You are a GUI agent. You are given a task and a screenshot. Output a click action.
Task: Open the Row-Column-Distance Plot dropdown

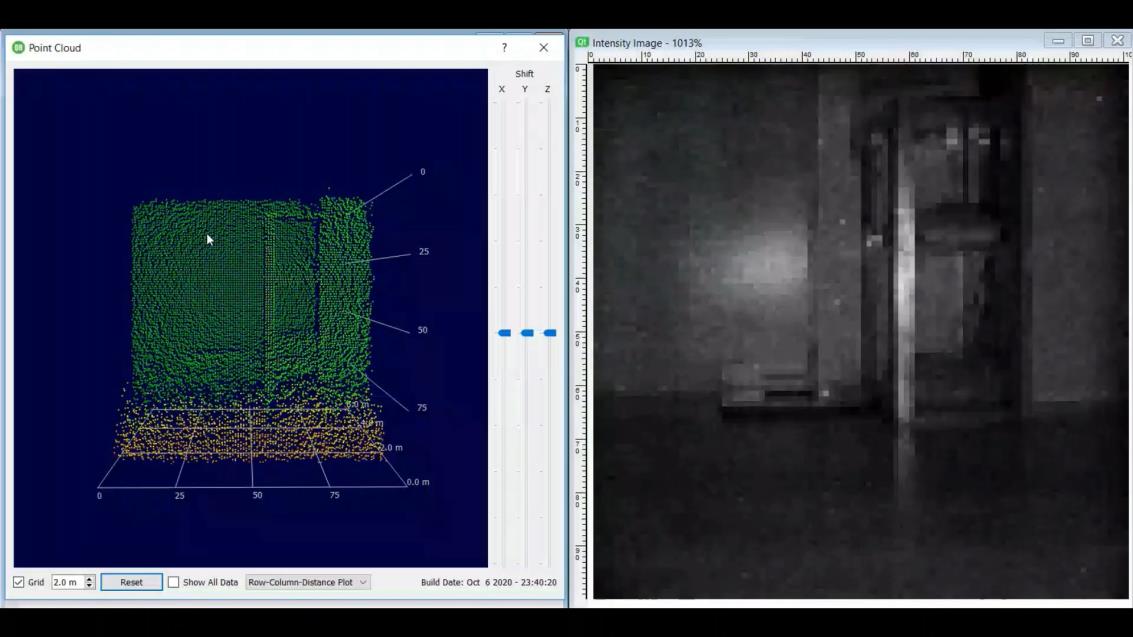tap(308, 582)
